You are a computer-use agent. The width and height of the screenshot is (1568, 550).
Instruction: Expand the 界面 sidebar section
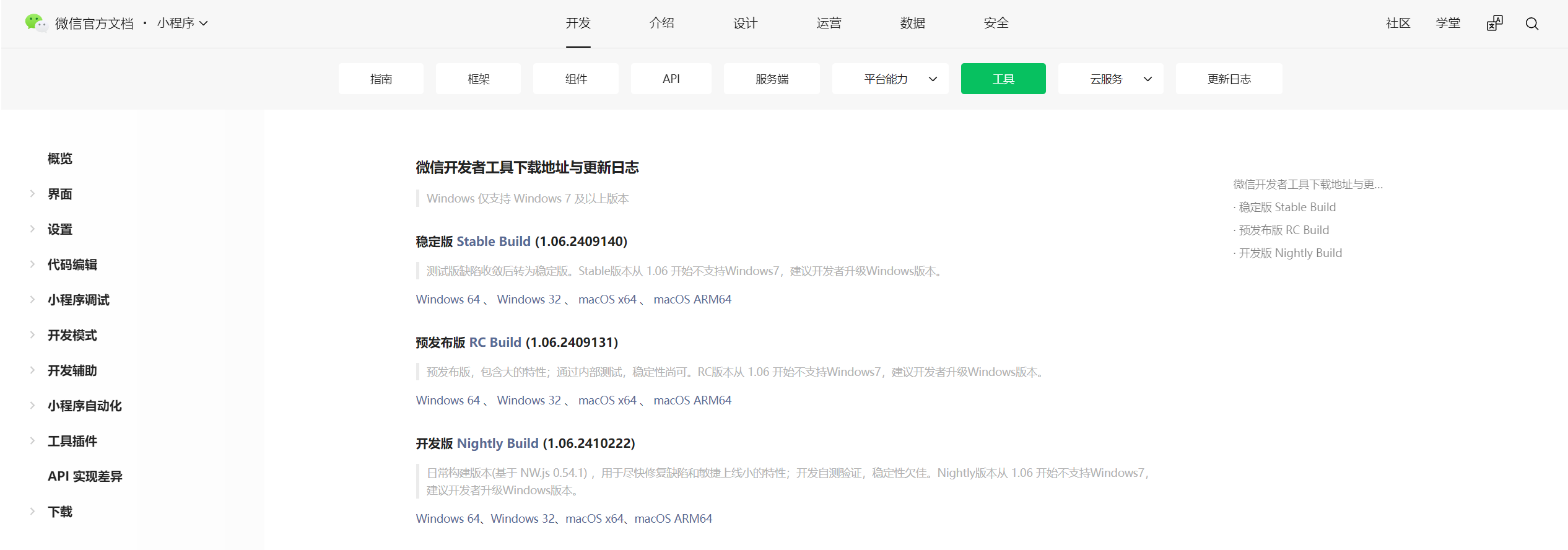coord(32,194)
